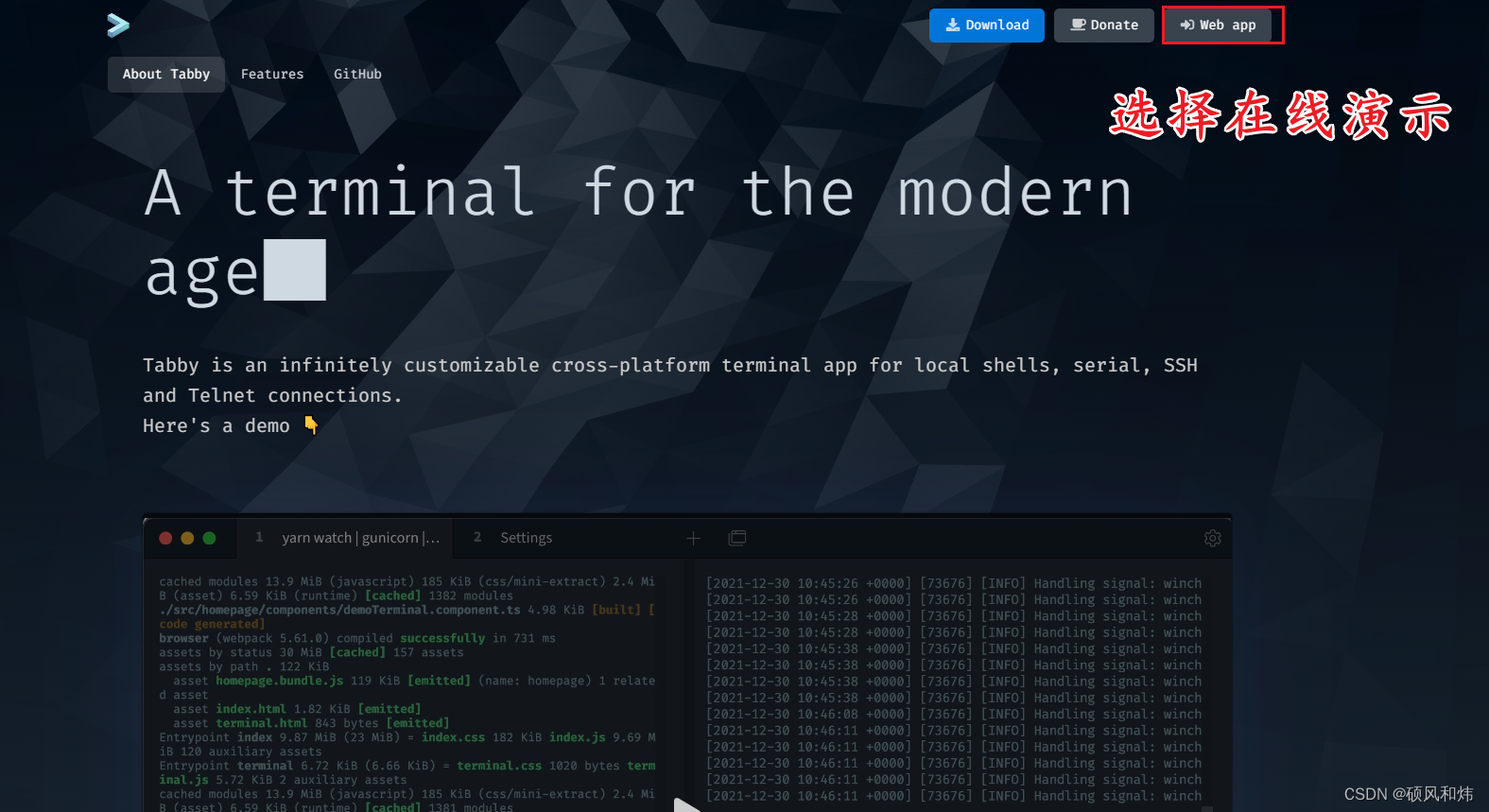
Task: Switch to the Settings tab in demo terminal
Action: 526,538
